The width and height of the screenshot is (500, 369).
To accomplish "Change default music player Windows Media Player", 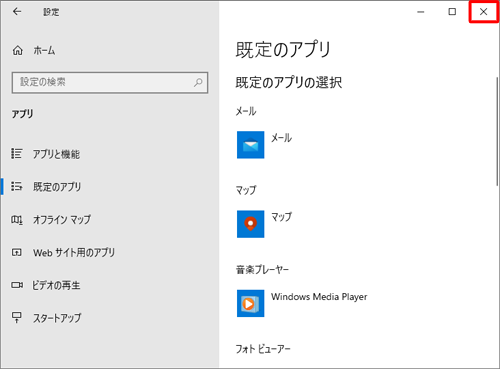I will 319,297.
